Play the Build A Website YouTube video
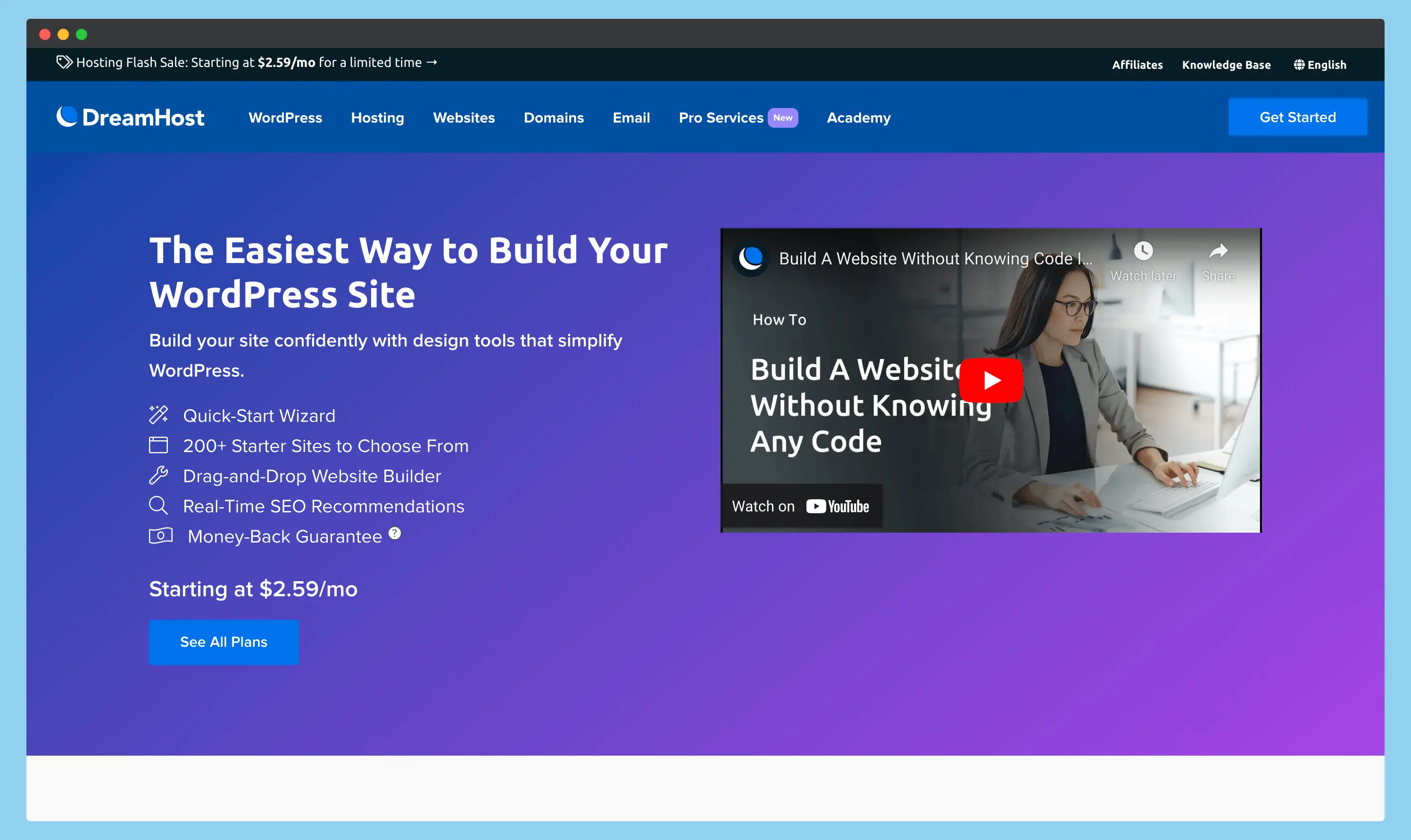 tap(990, 380)
